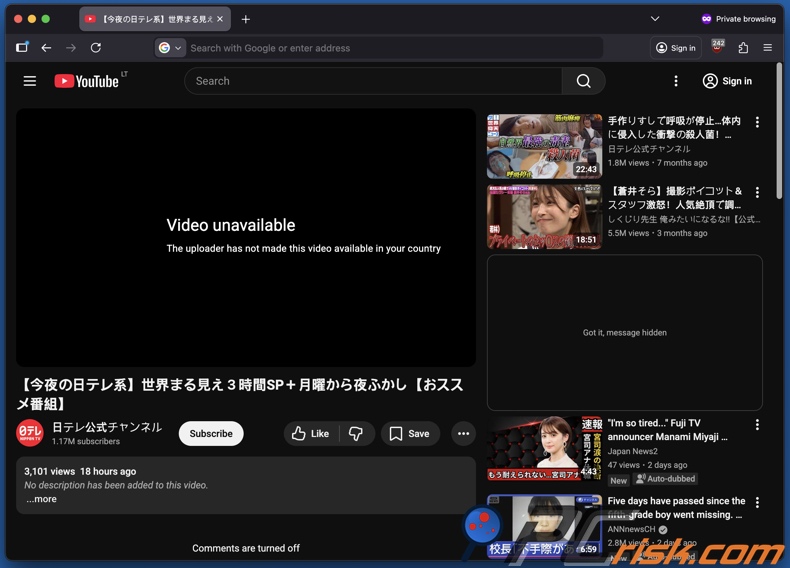Click the Auto-dubbed badge
The height and width of the screenshot is (568, 790).
665,479
